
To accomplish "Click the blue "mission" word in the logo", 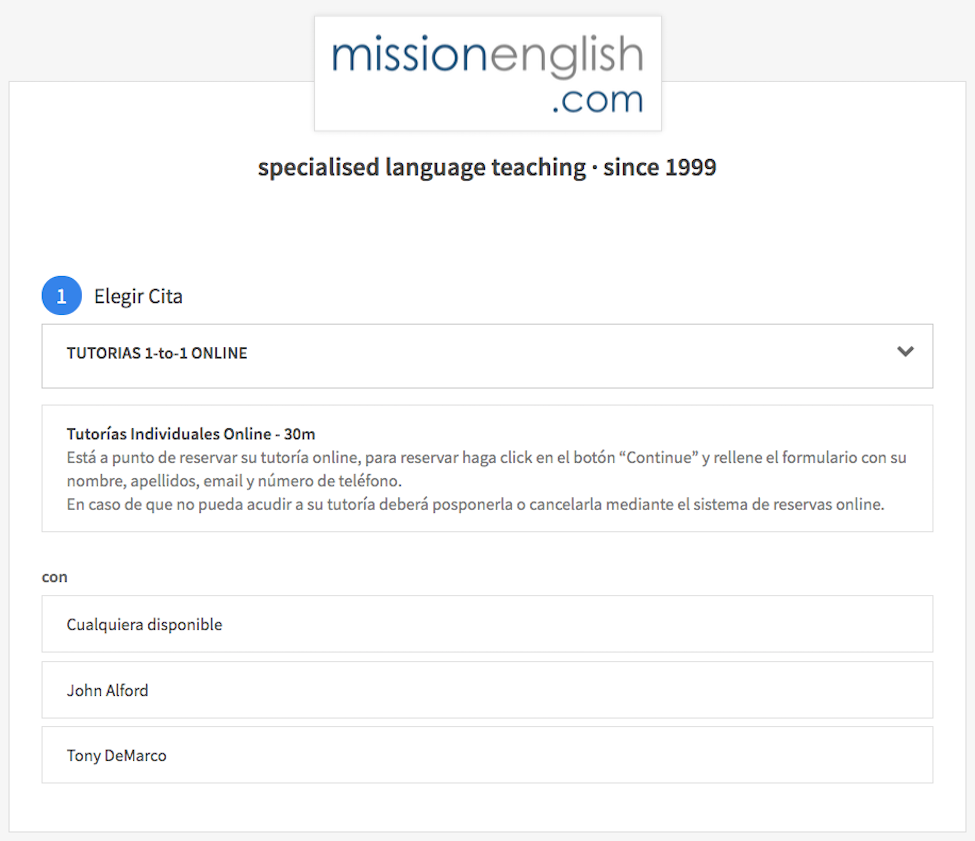I will pos(395,58).
